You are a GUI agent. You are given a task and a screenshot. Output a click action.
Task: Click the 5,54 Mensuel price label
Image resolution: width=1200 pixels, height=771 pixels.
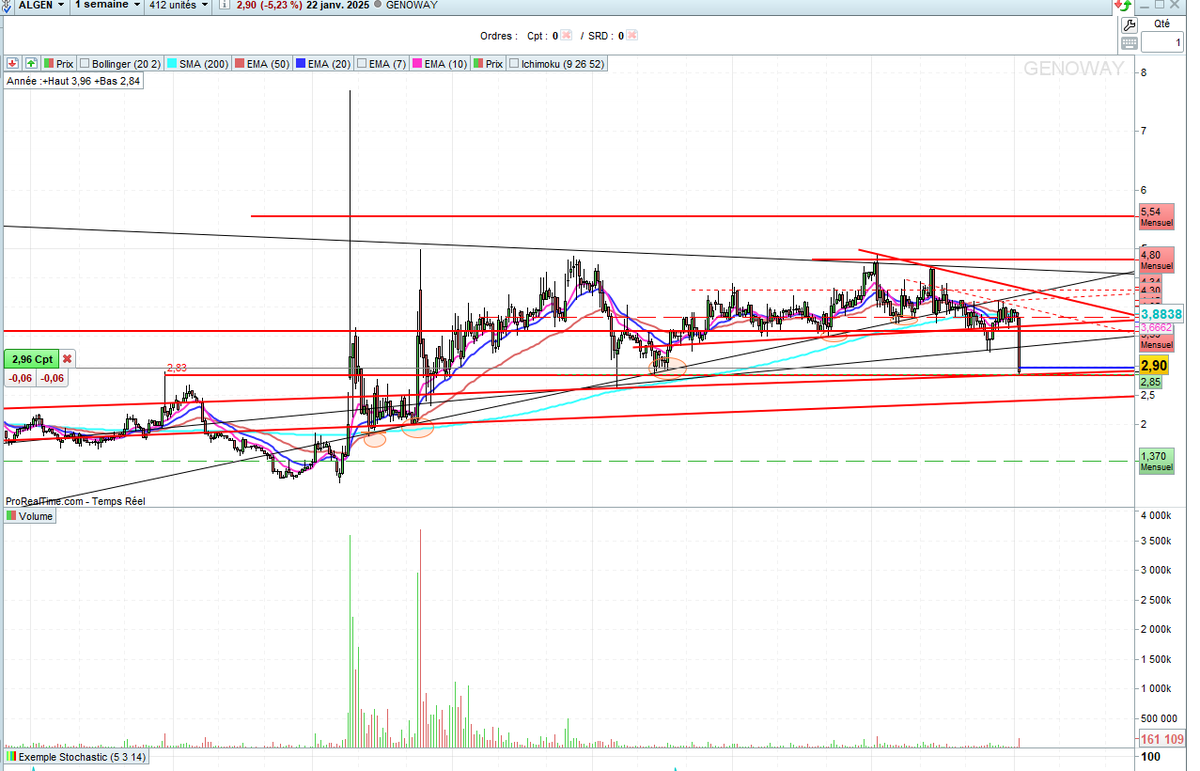(1157, 218)
